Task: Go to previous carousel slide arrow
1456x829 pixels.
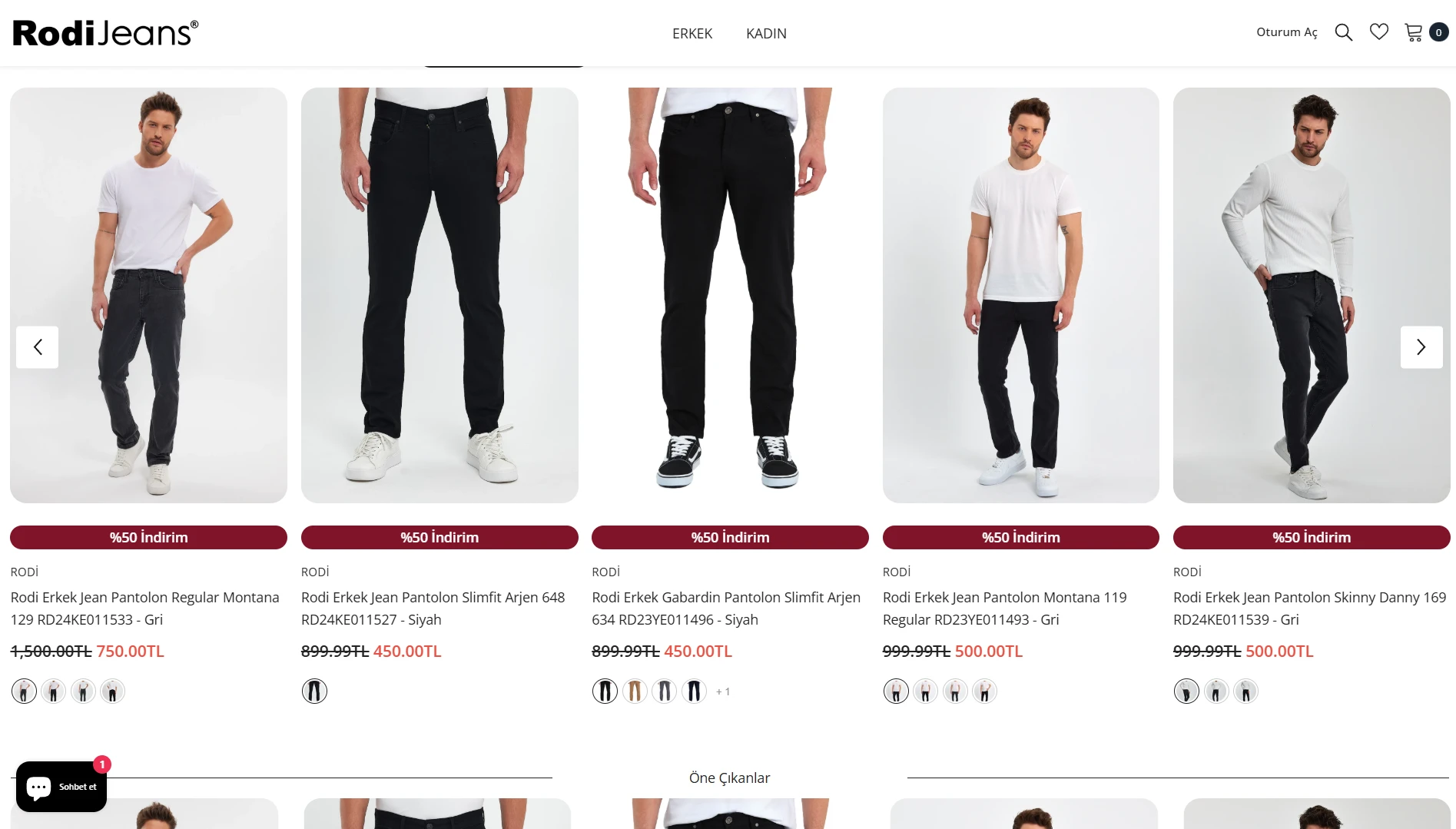Action: (x=38, y=347)
